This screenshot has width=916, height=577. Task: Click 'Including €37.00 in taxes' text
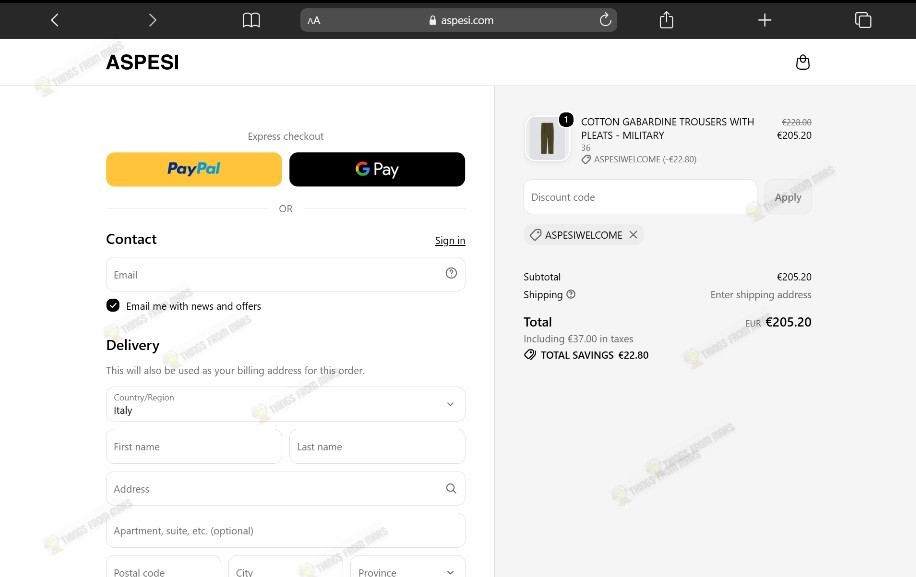[578, 339]
